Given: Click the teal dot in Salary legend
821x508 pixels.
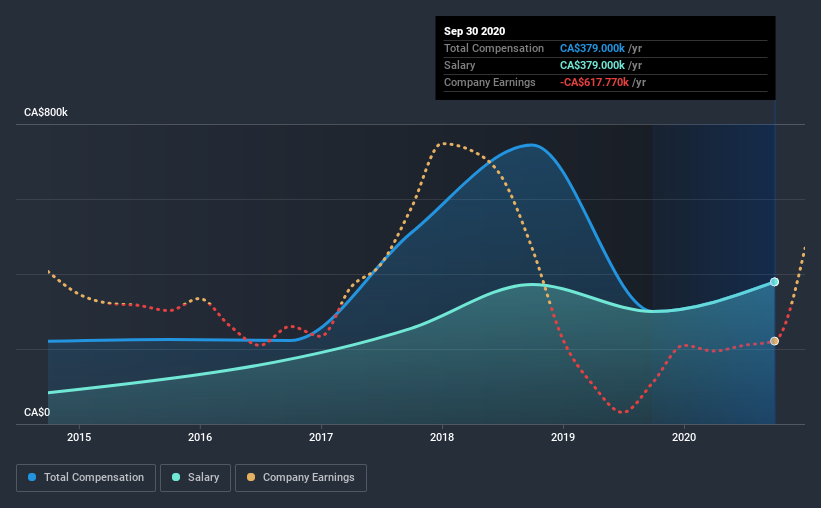Looking at the screenshot, I should pyautogui.click(x=176, y=477).
